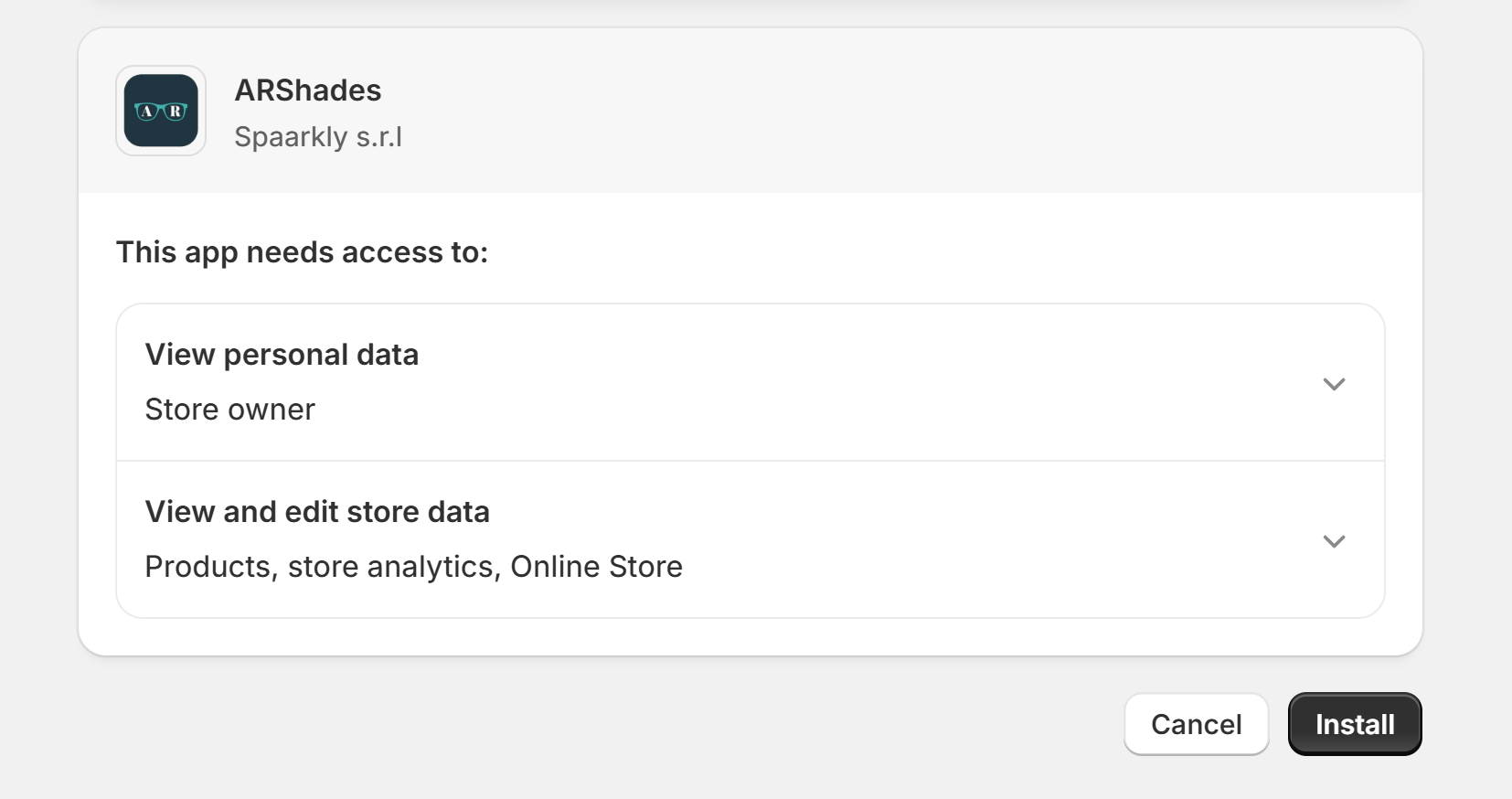Click the store analytics permission text
1512x799 pixels.
(x=391, y=567)
